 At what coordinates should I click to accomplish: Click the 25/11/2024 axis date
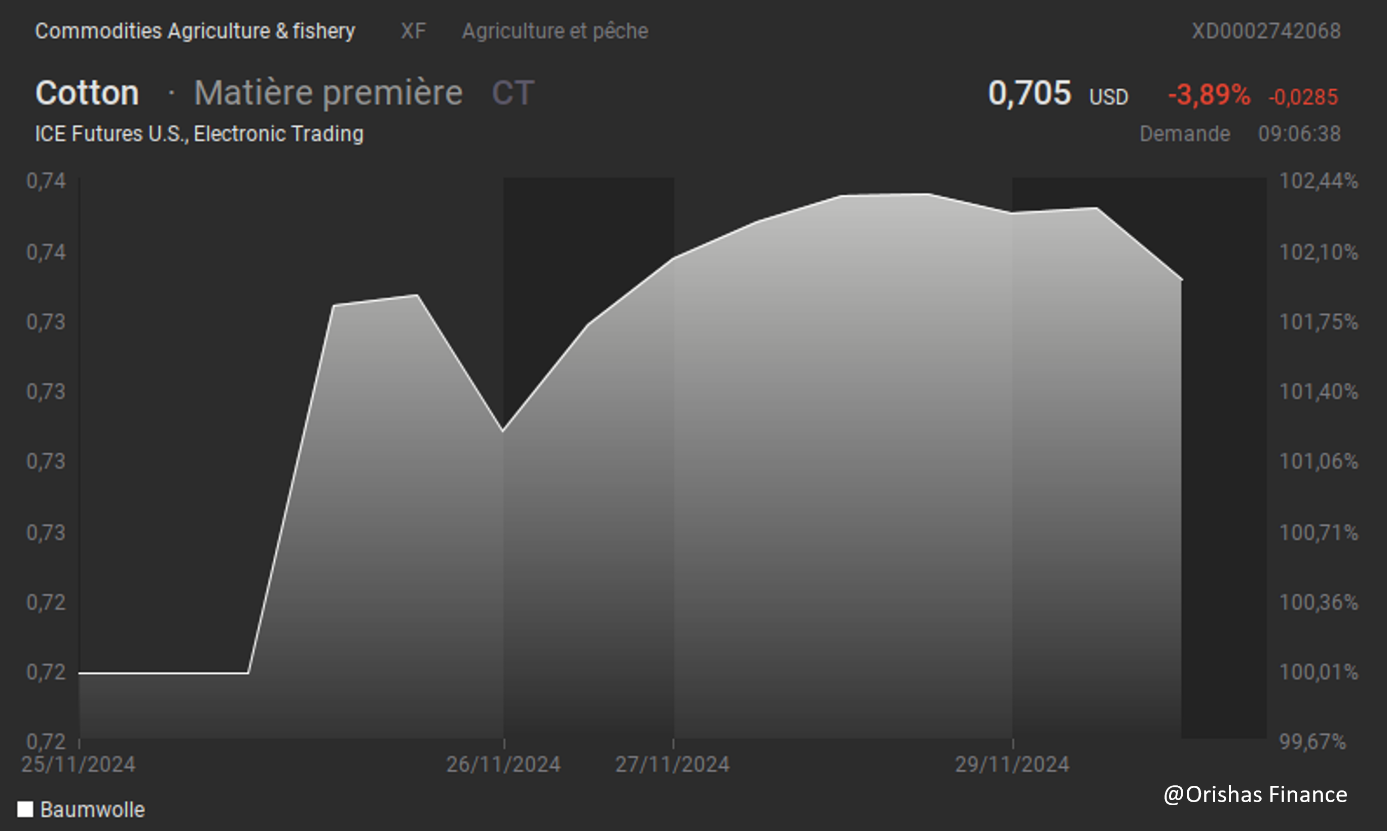78,764
